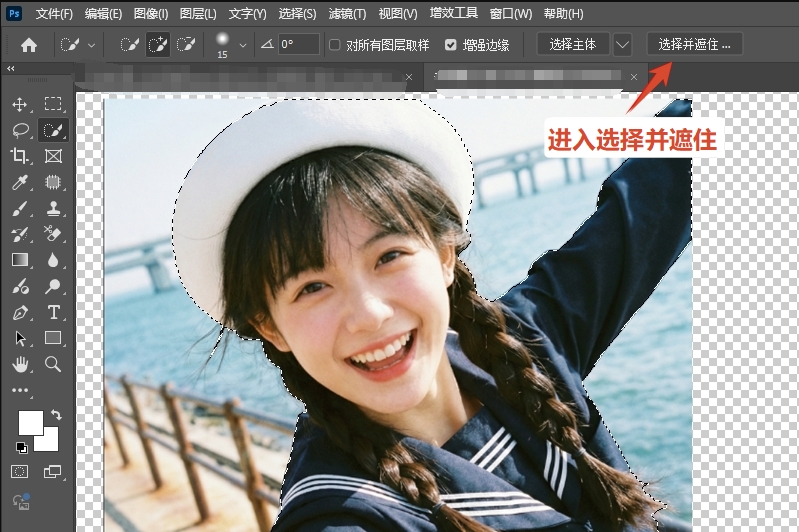Click the Home icon in options bar

tap(29, 45)
